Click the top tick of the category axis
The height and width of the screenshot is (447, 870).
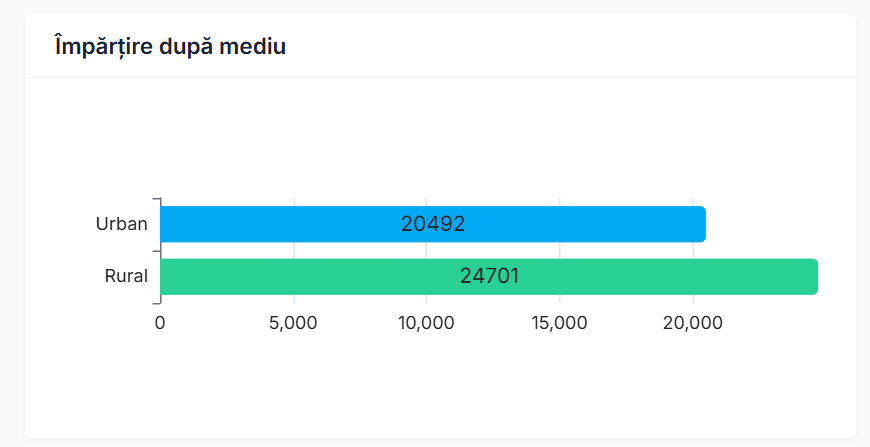tap(155, 199)
